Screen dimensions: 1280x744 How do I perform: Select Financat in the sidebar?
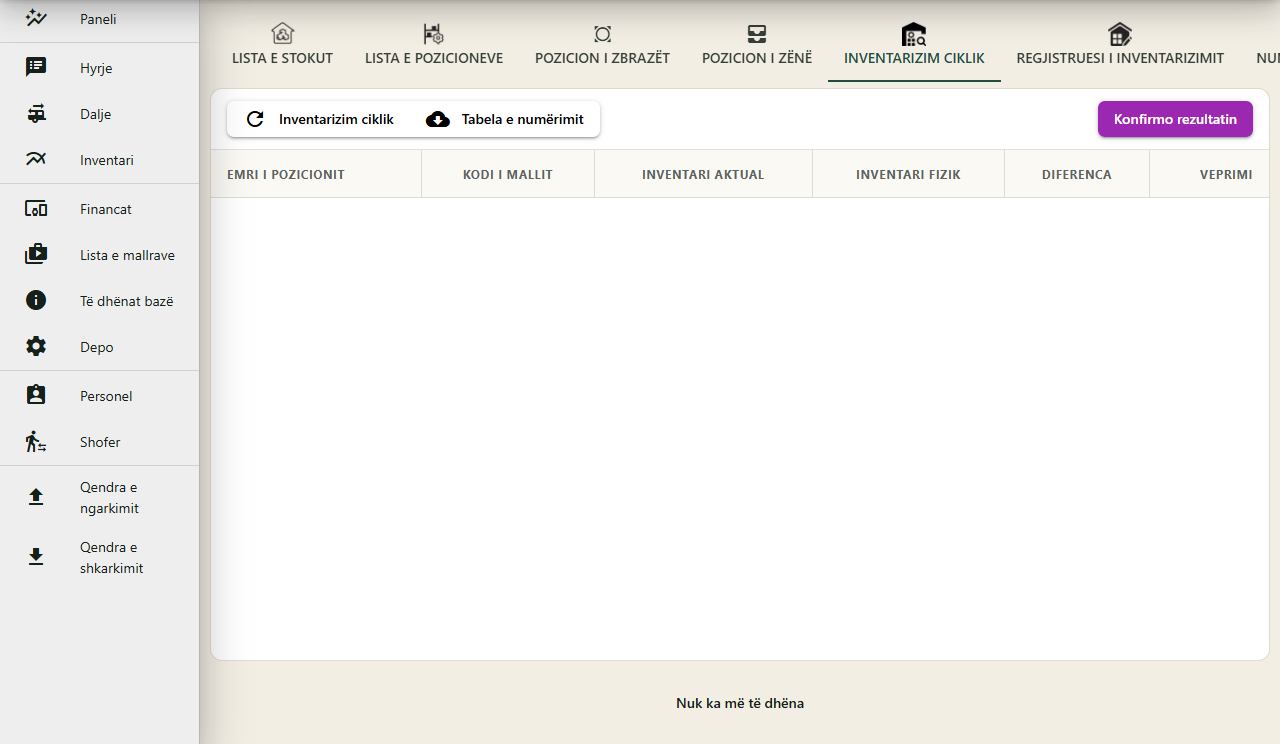coord(99,209)
